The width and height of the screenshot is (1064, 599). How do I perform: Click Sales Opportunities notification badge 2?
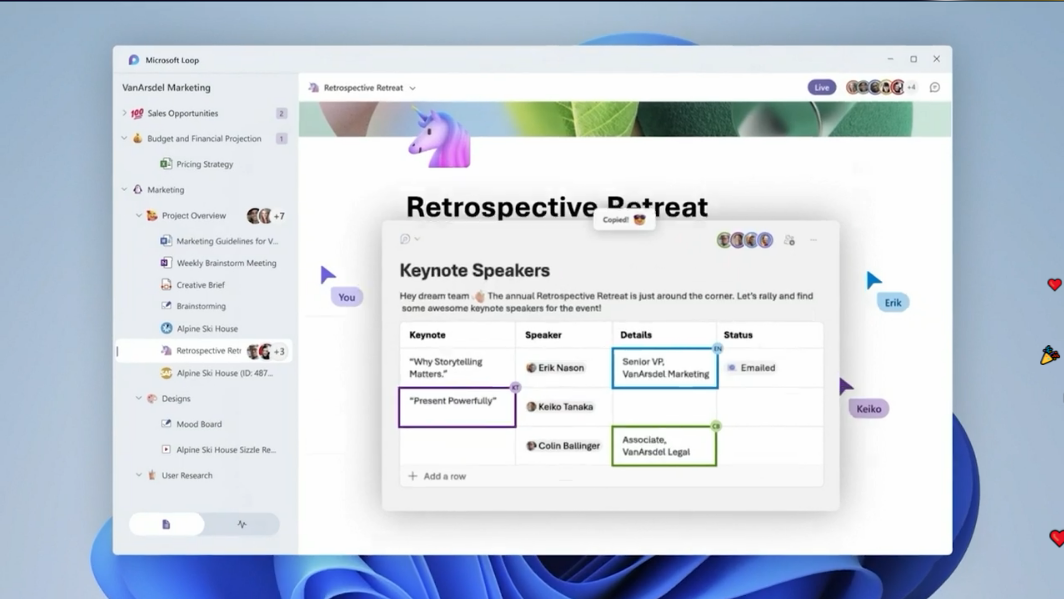point(281,113)
